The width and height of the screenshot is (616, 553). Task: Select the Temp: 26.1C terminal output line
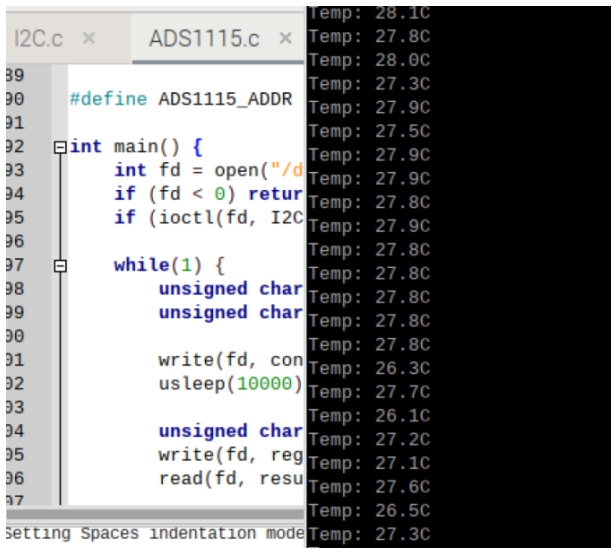pos(369,415)
